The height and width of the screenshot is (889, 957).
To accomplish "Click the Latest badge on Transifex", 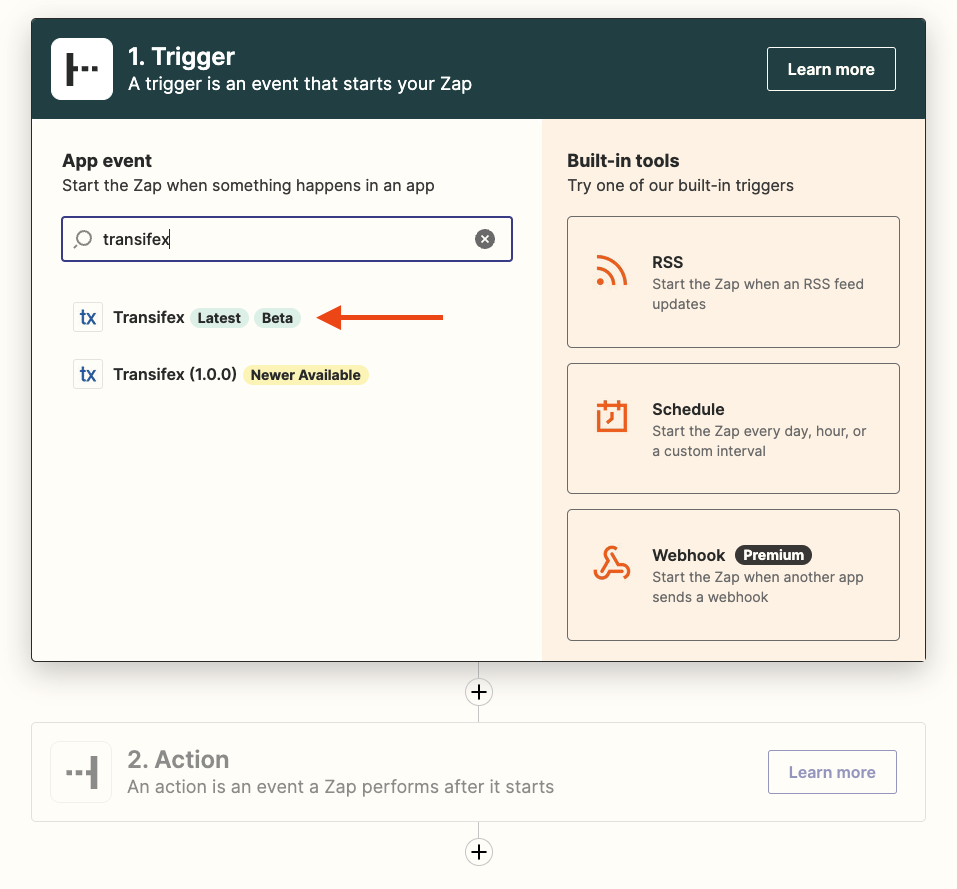I will tap(219, 317).
